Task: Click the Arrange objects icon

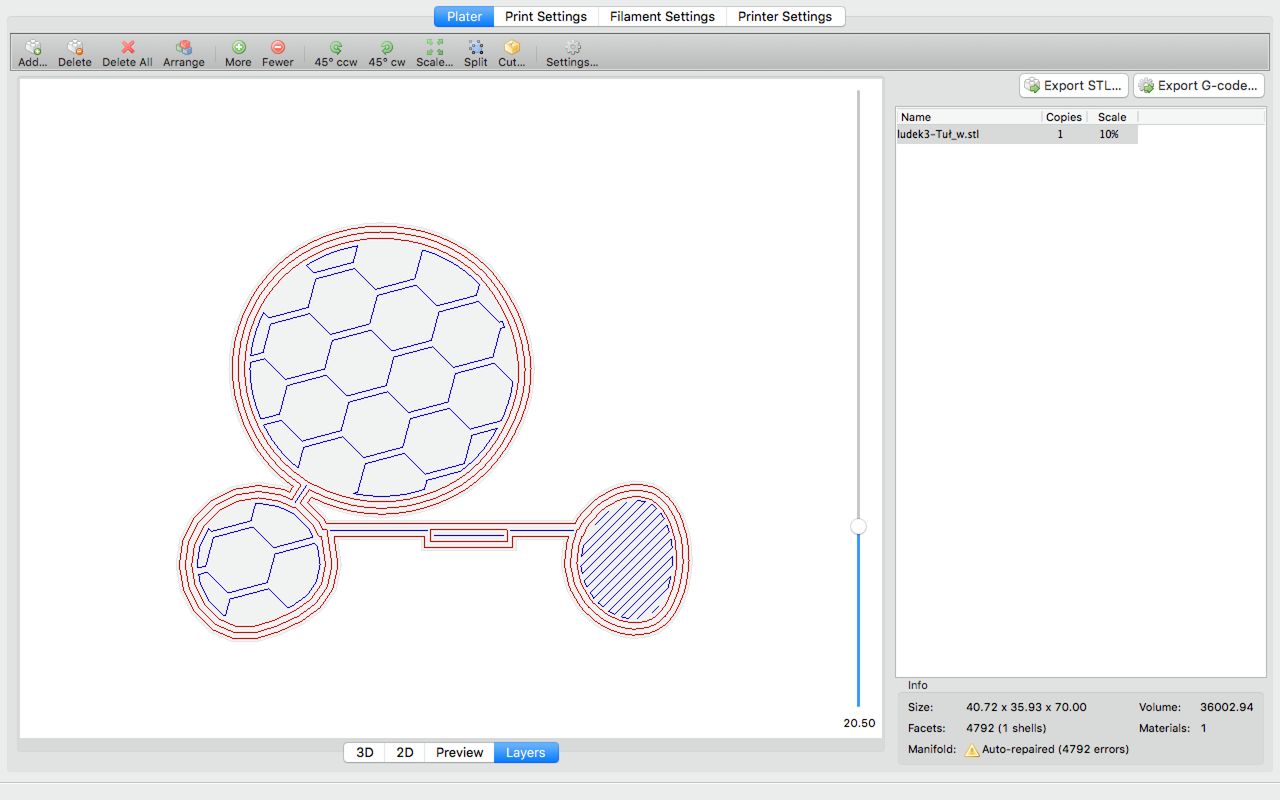Action: [183, 48]
